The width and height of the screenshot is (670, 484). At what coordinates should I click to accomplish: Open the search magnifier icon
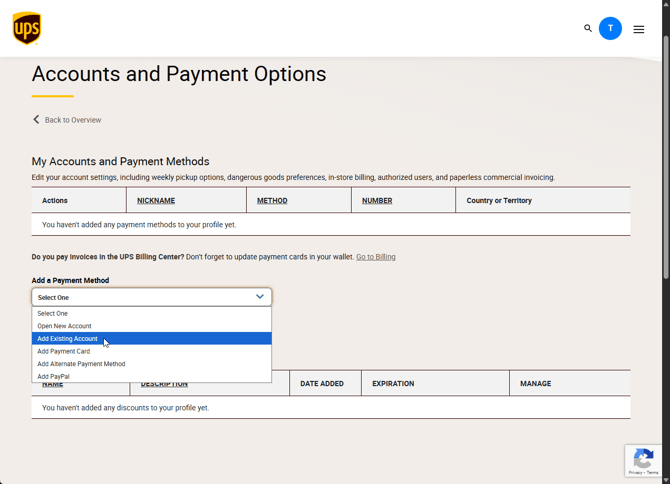point(588,28)
